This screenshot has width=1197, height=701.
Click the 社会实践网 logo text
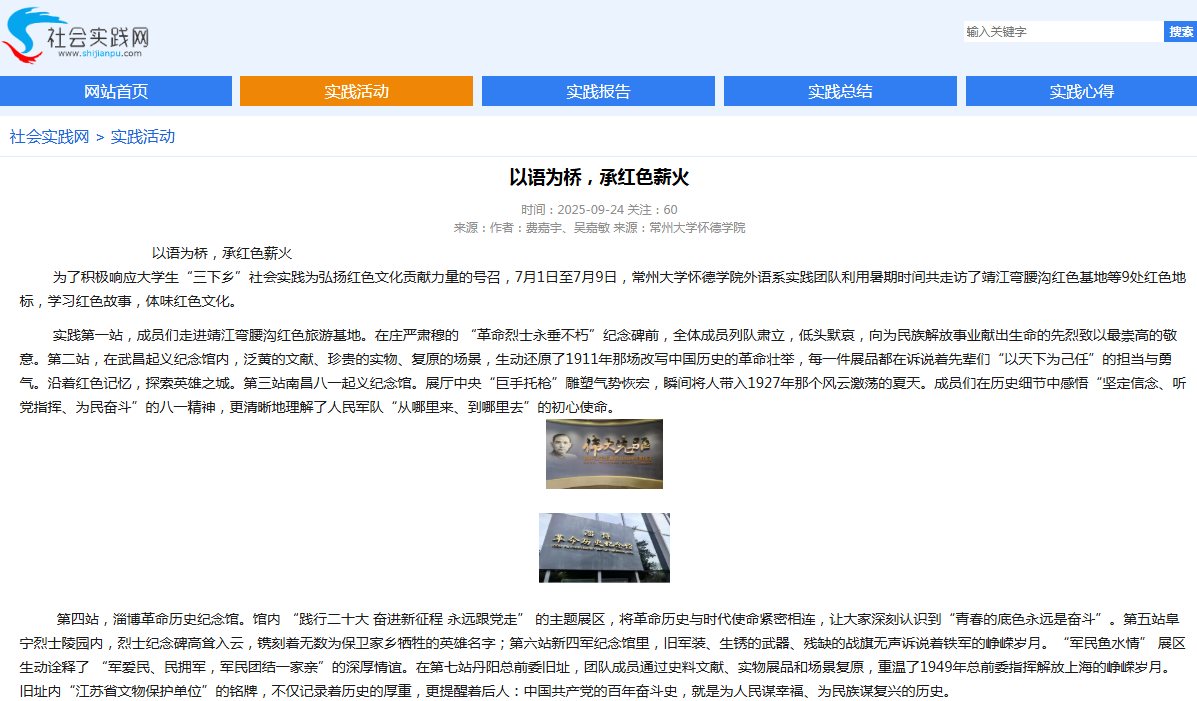98,37
